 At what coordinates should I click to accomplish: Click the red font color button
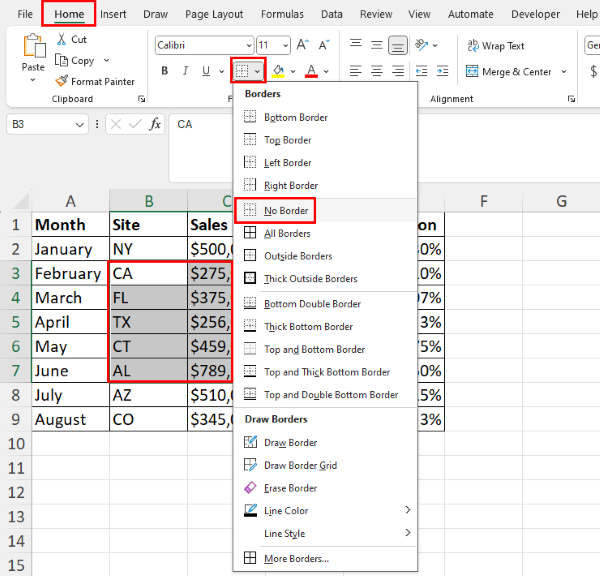pos(312,71)
